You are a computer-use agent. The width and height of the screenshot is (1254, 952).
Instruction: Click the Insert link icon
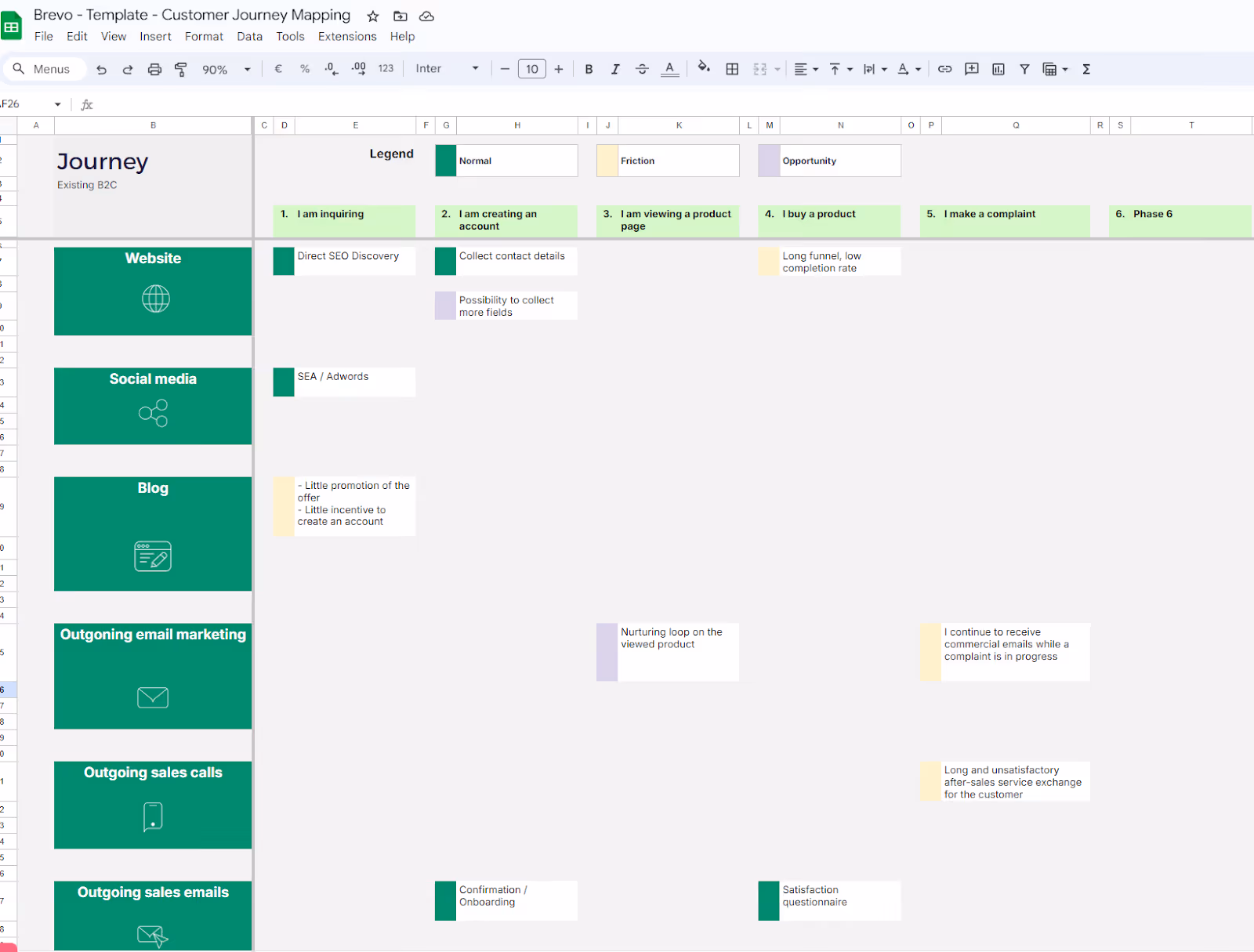(945, 69)
